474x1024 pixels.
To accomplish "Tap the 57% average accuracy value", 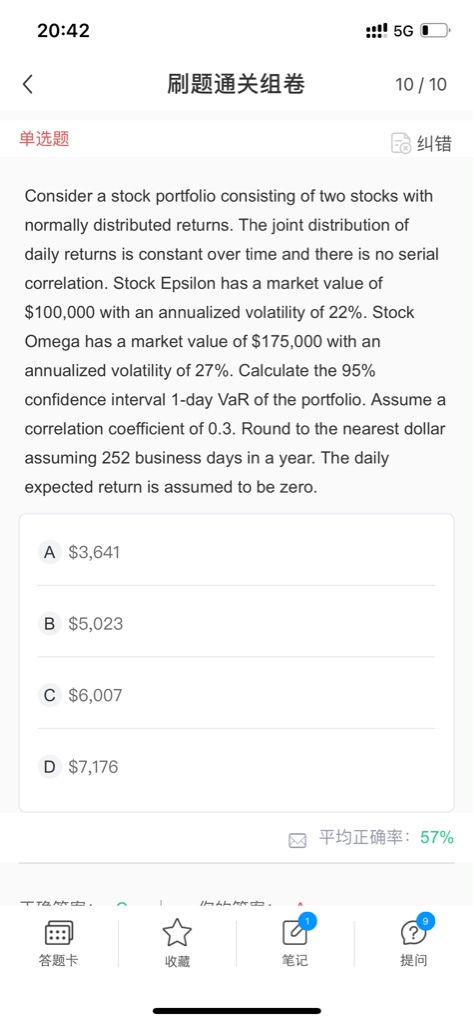I will 437,838.
